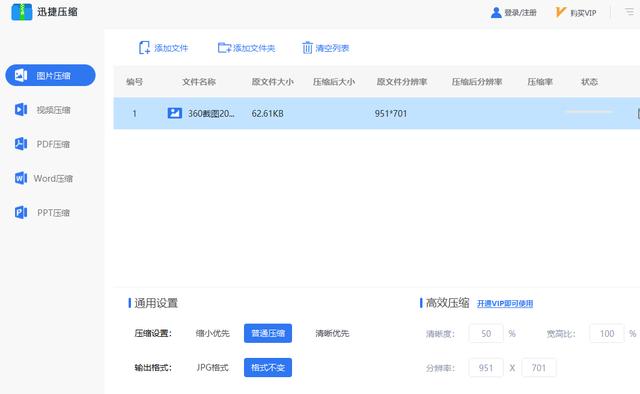Select JPG格式 output format
Image resolution: width=640 pixels, height=394 pixels.
(x=212, y=367)
